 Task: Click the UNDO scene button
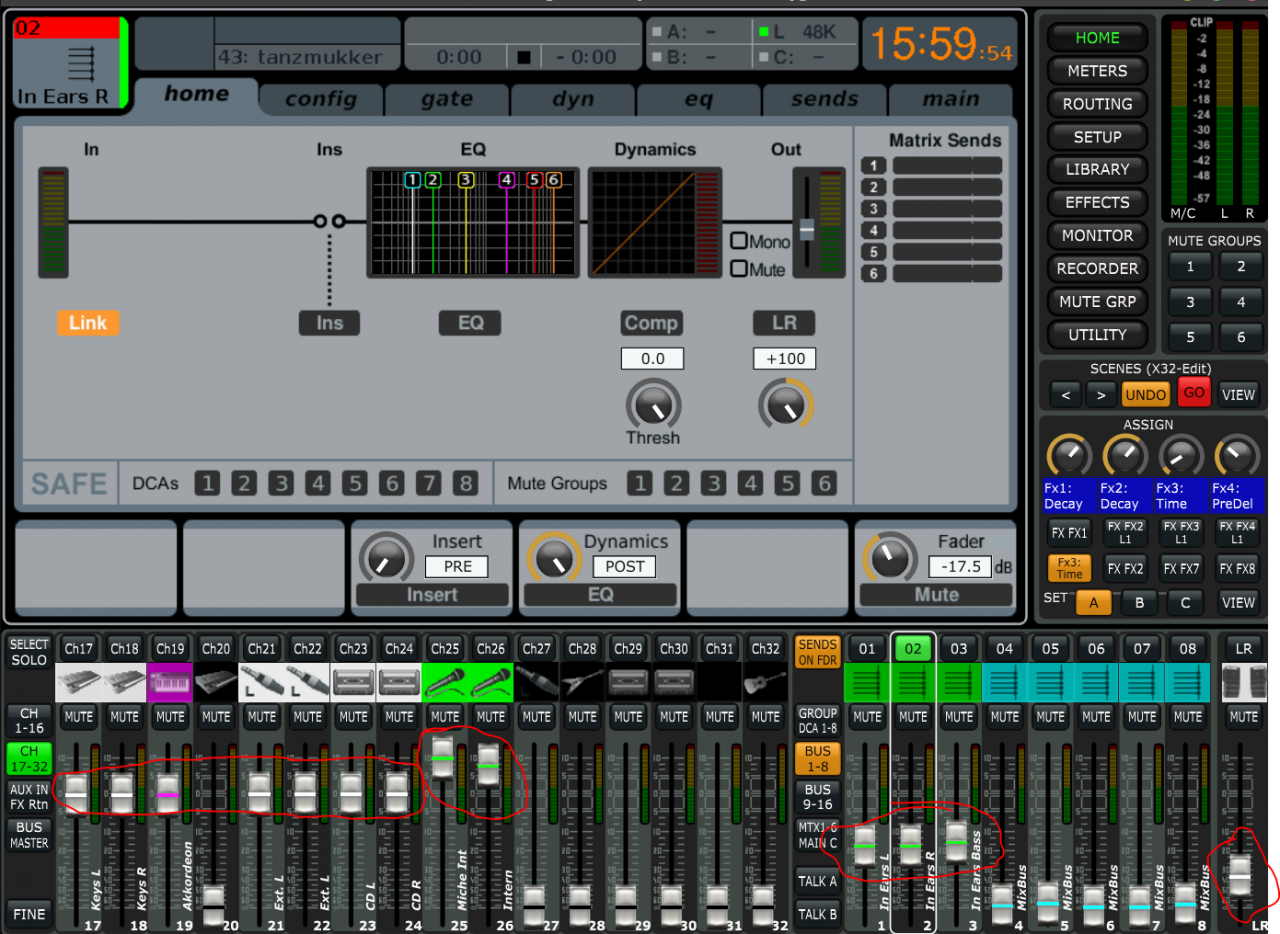coord(1145,395)
